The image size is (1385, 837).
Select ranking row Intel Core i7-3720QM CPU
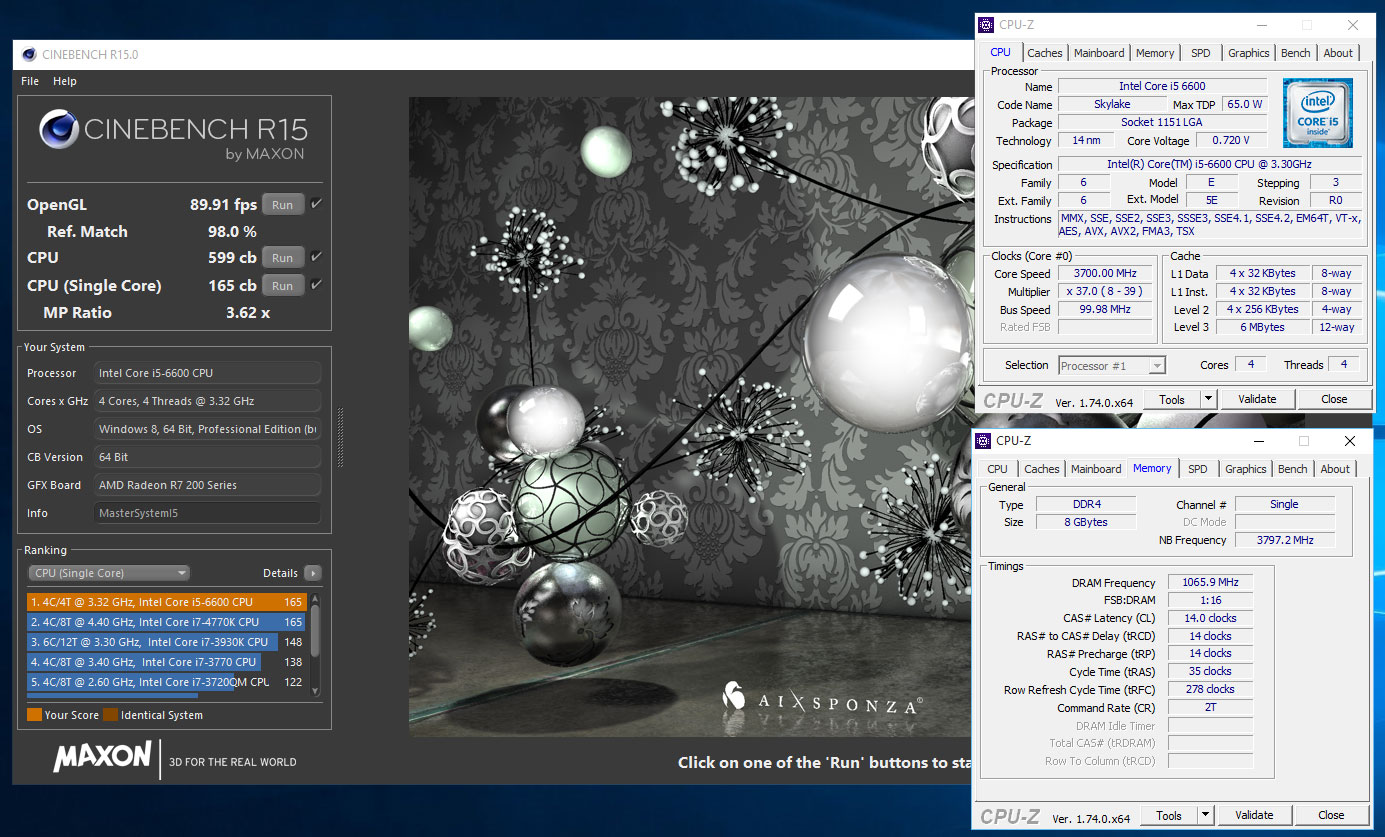[x=167, y=682]
